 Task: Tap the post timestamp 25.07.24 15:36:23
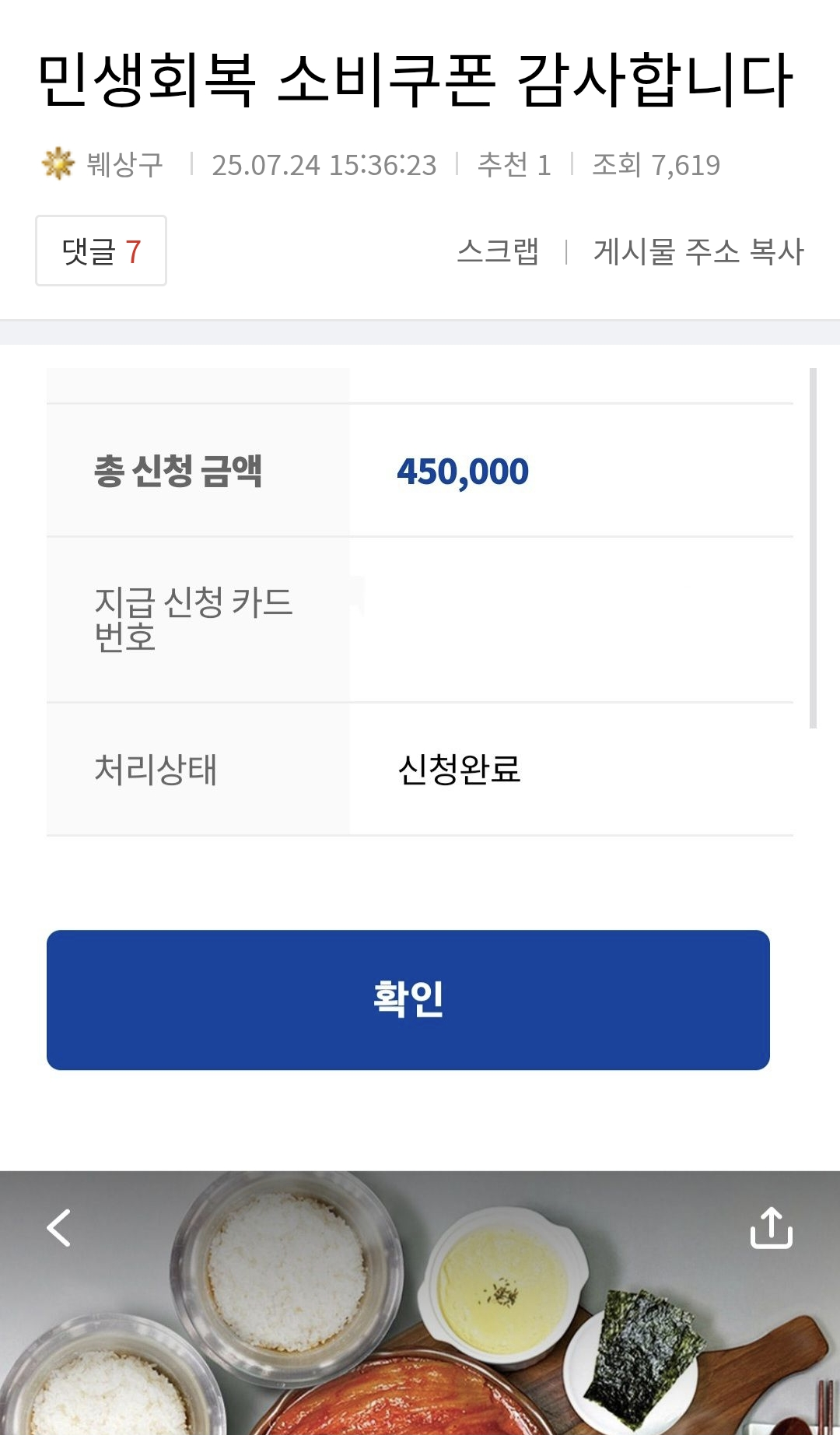324,164
